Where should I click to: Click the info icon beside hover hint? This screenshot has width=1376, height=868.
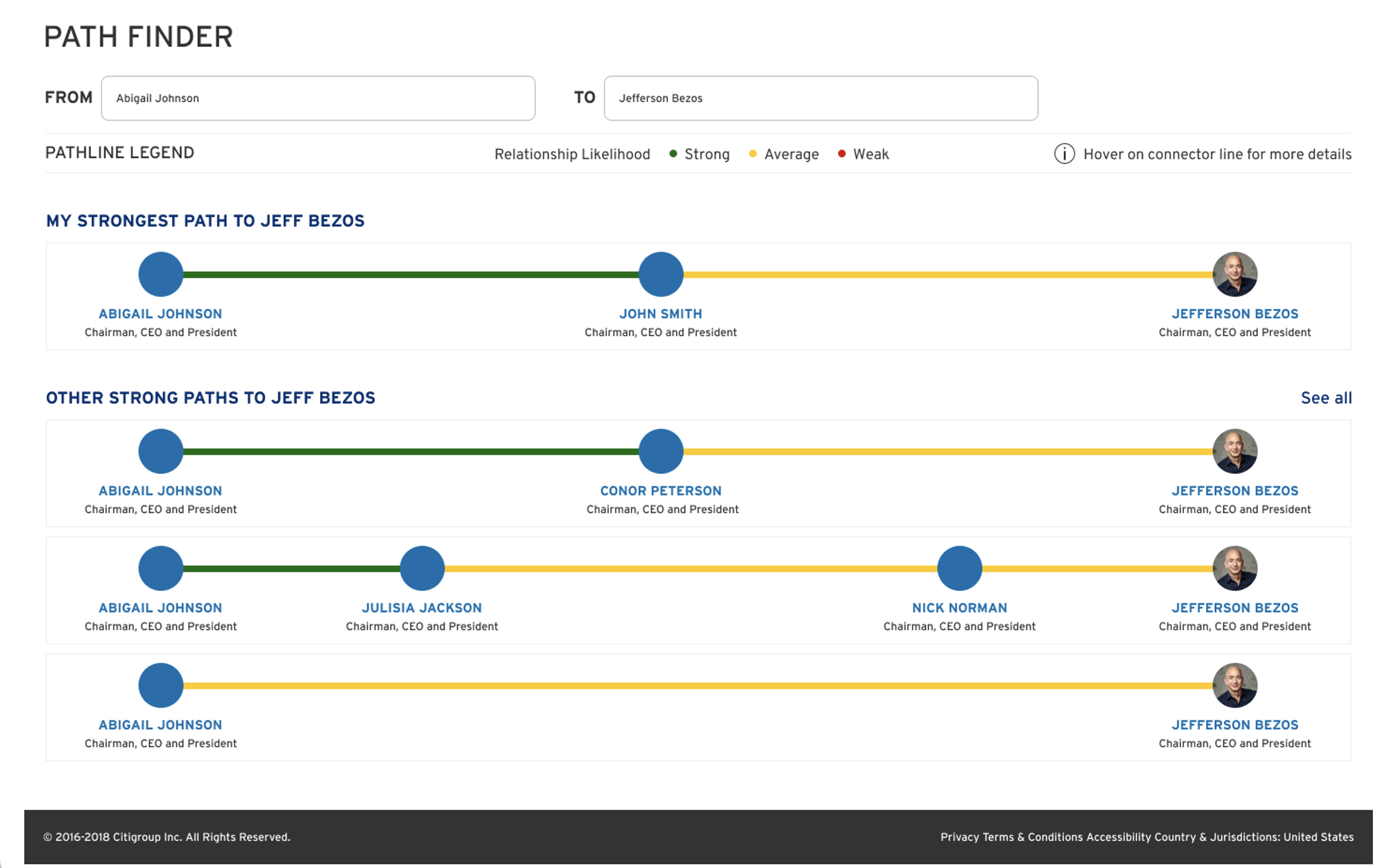coord(1064,154)
